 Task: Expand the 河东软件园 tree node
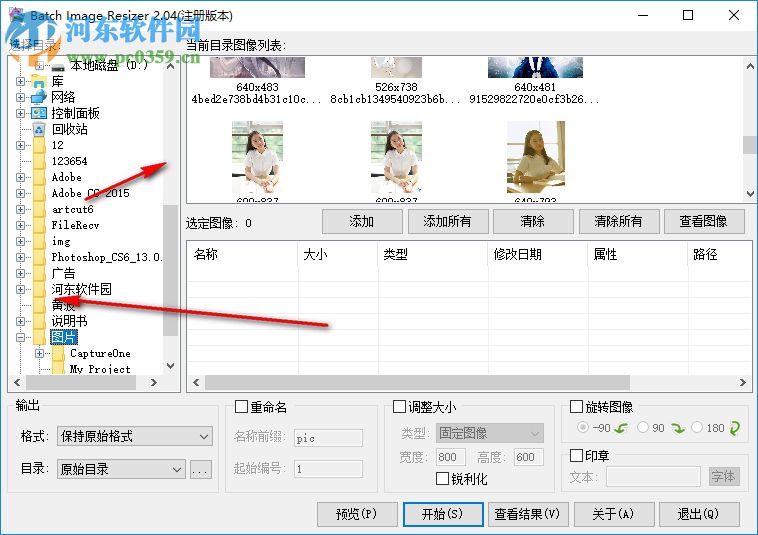(20, 289)
